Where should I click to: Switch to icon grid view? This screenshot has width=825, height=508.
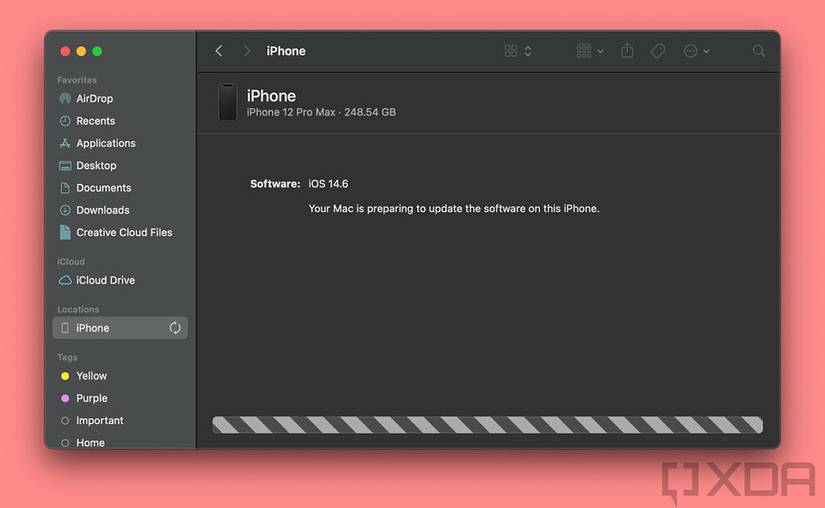pos(510,51)
